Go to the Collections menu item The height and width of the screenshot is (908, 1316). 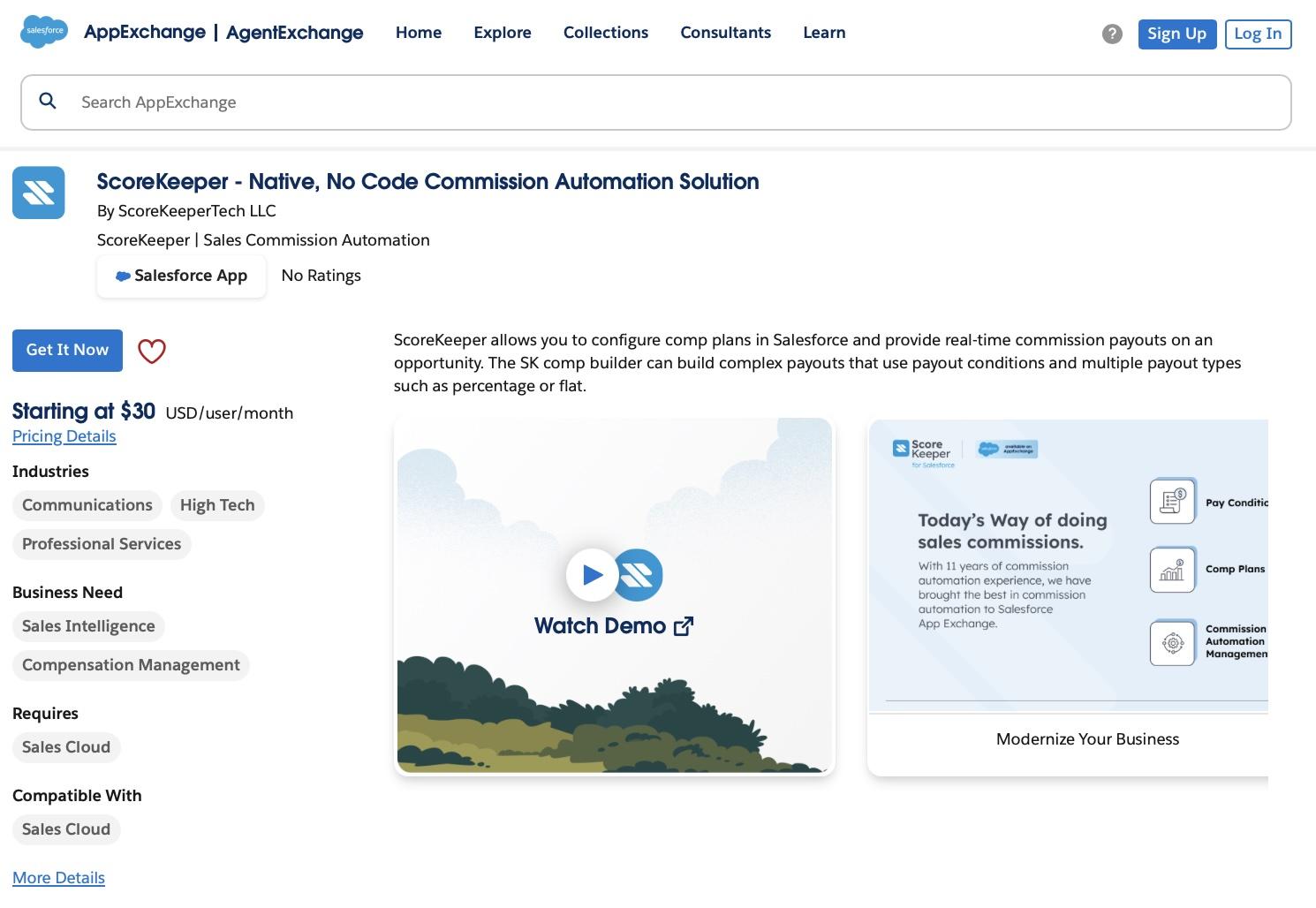click(606, 33)
